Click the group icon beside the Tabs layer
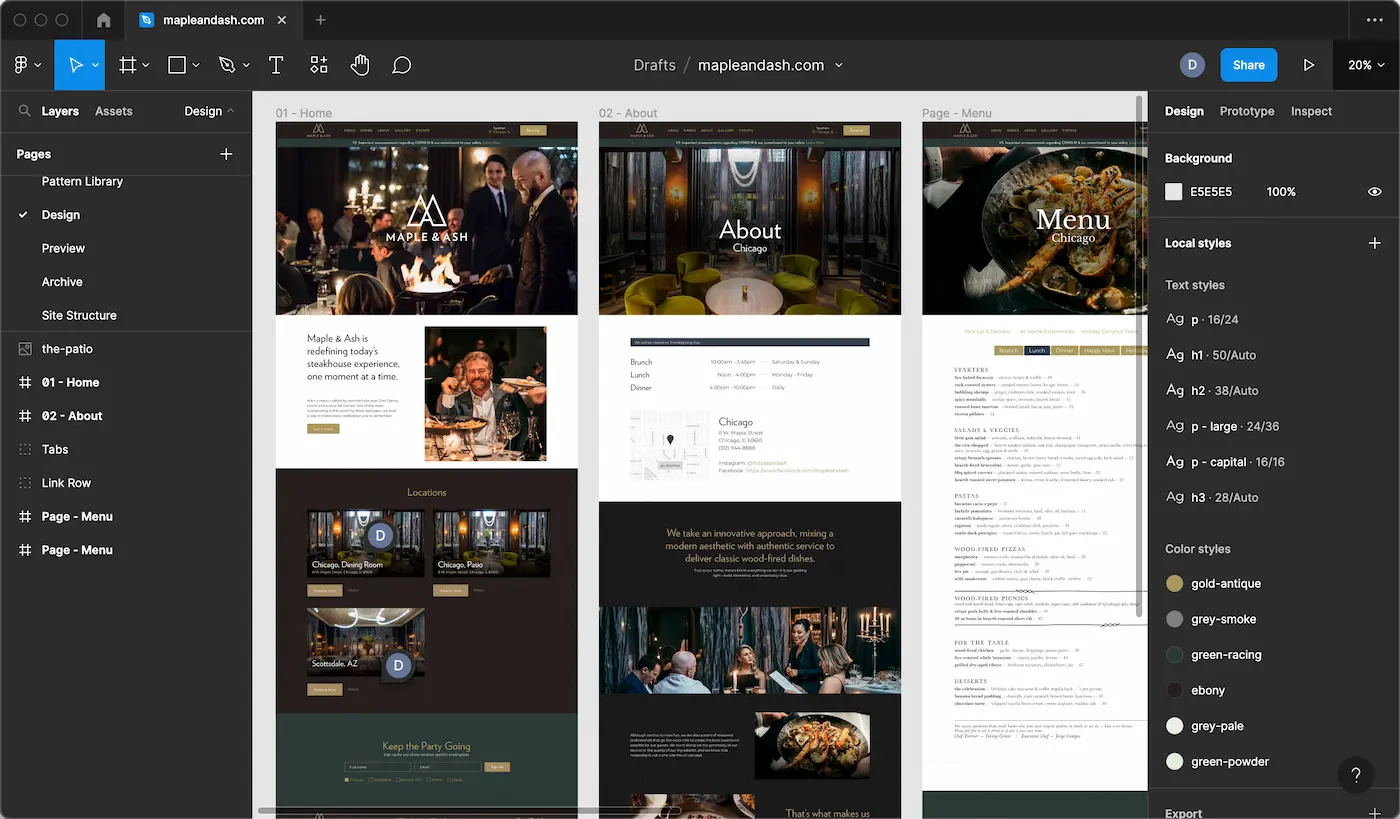This screenshot has width=1400, height=819. point(25,449)
